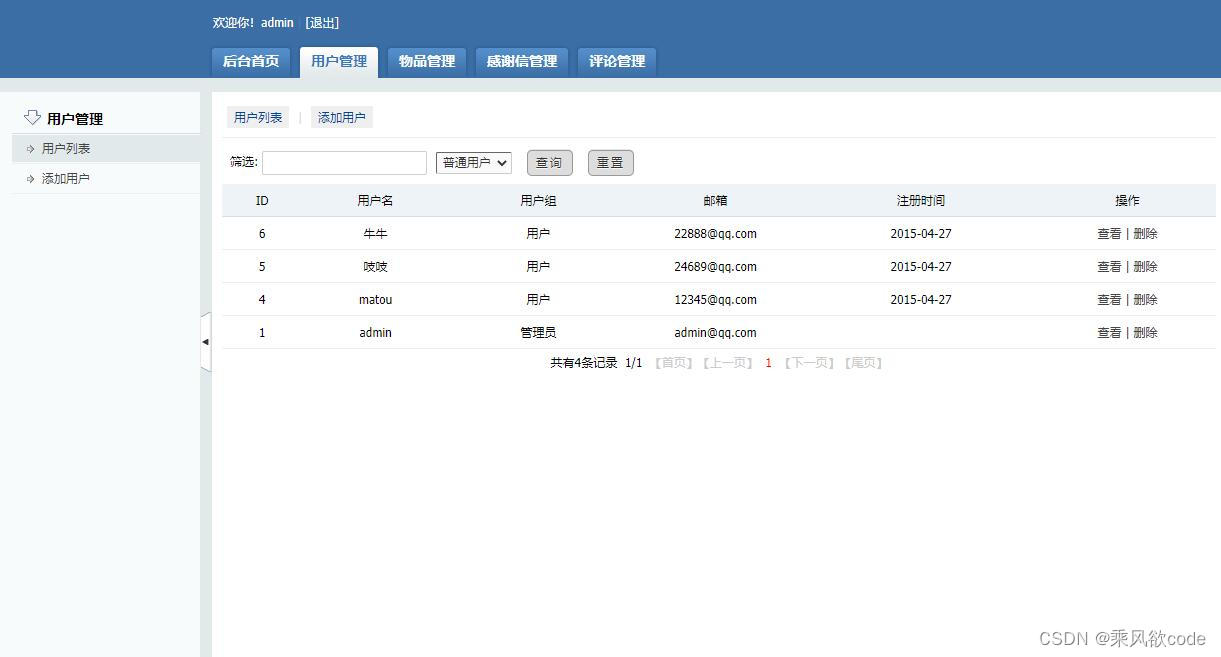Click the arrow icon beside sidebar 添加用户
1221x657 pixels.
[31, 179]
